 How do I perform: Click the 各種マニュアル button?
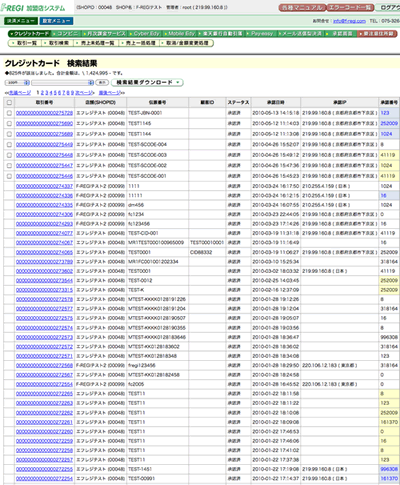tap(302, 7)
